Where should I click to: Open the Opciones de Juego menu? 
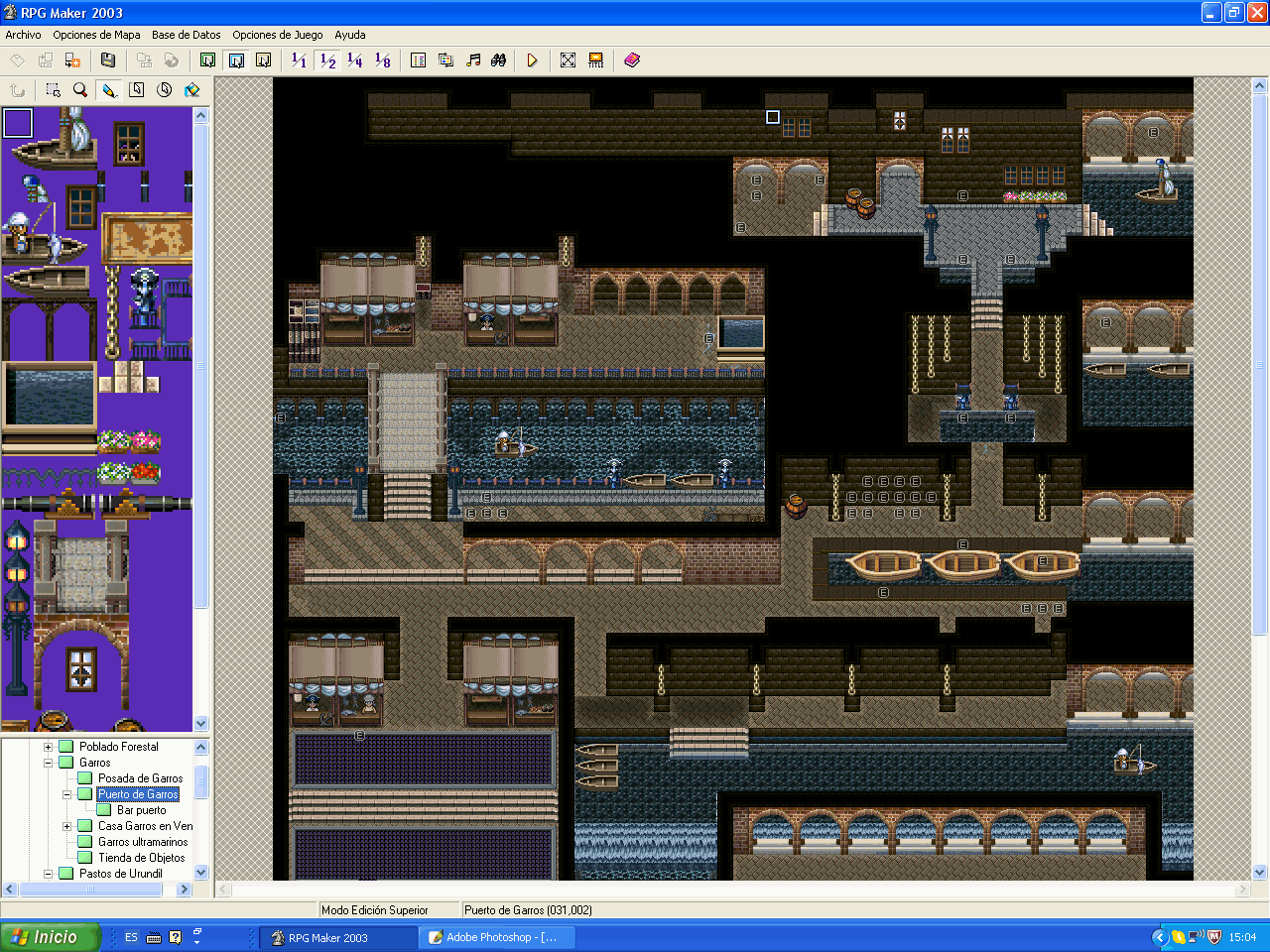(278, 35)
